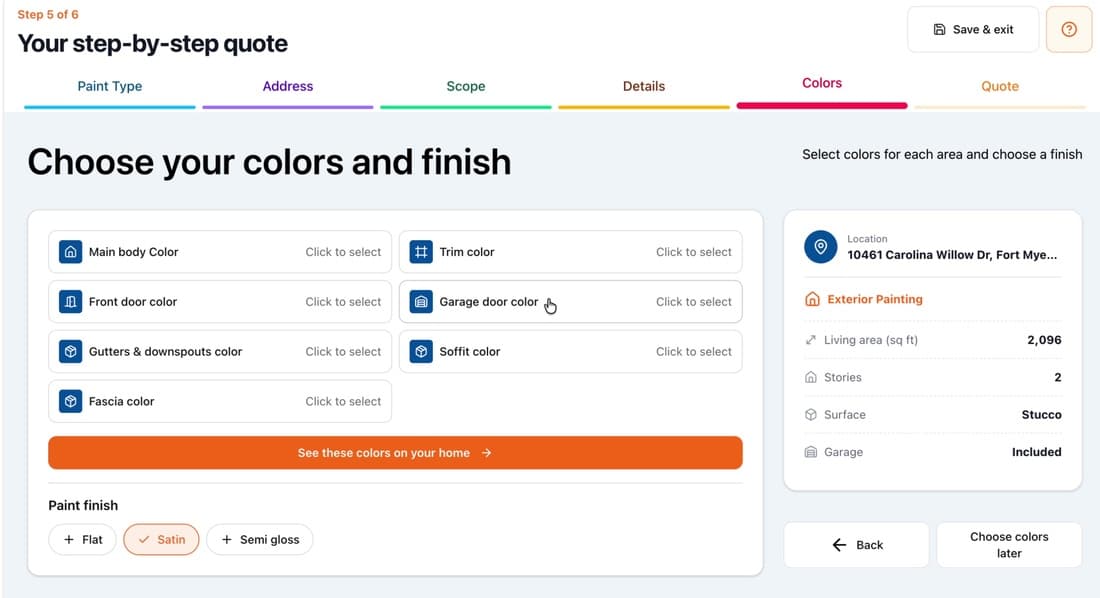Click the Choose colors later button
This screenshot has width=1100, height=598.
[x=1009, y=545]
